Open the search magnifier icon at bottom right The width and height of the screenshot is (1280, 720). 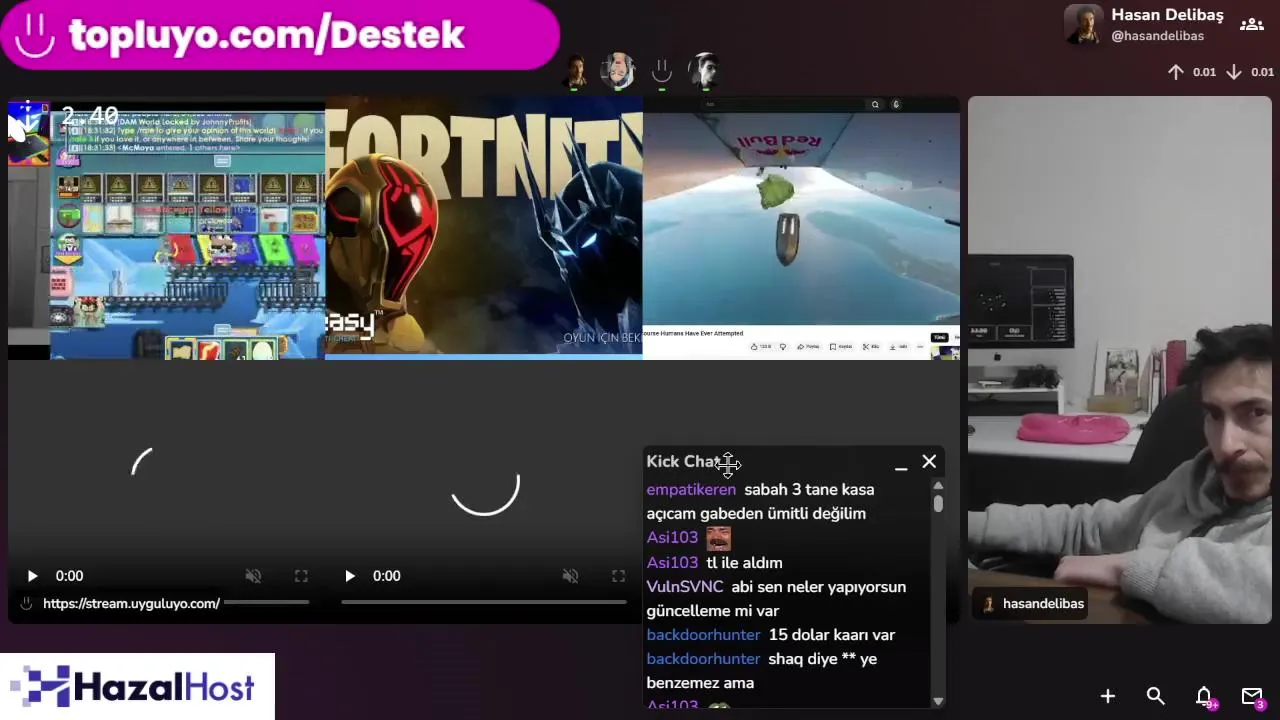(x=1156, y=696)
